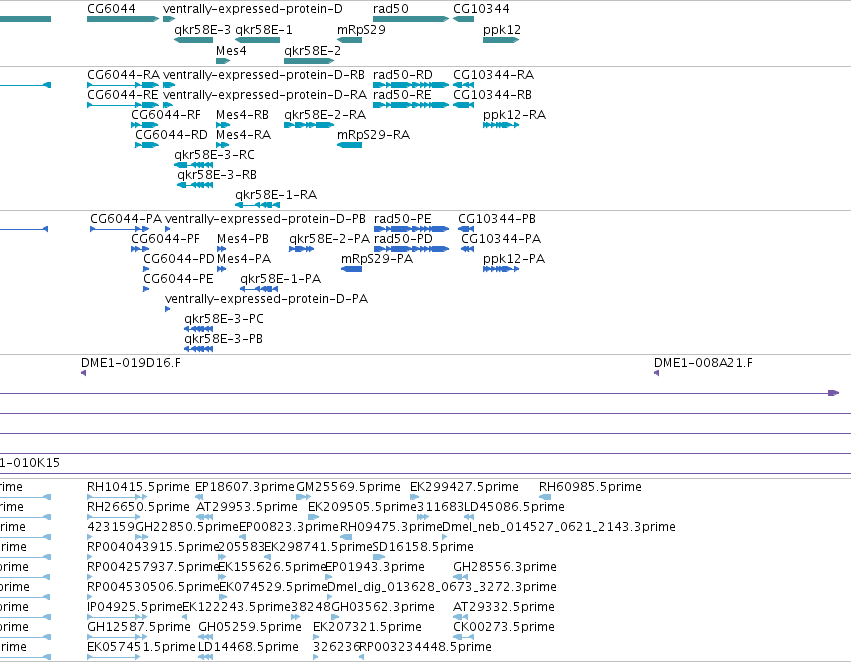851x662 pixels.
Task: Click the qkr58E-1-RA transcript
Action: click(x=257, y=205)
